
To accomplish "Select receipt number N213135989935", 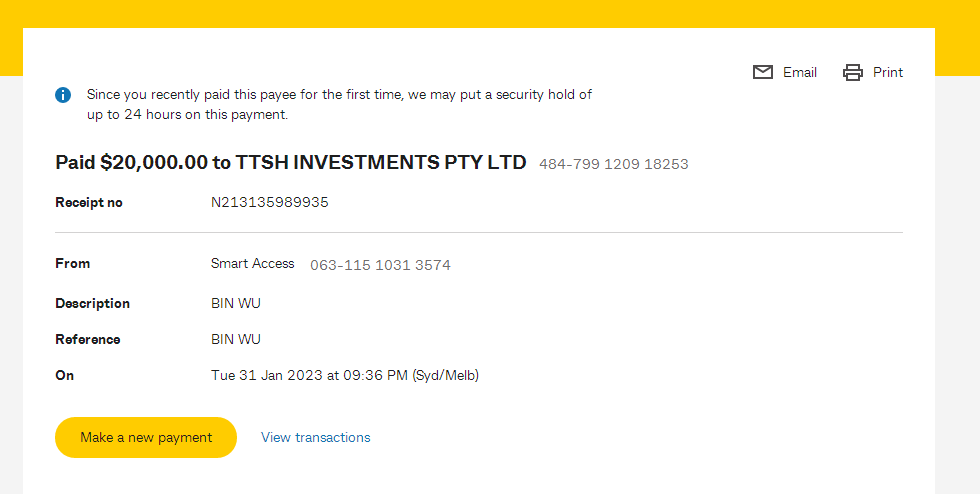I will pyautogui.click(x=269, y=203).
